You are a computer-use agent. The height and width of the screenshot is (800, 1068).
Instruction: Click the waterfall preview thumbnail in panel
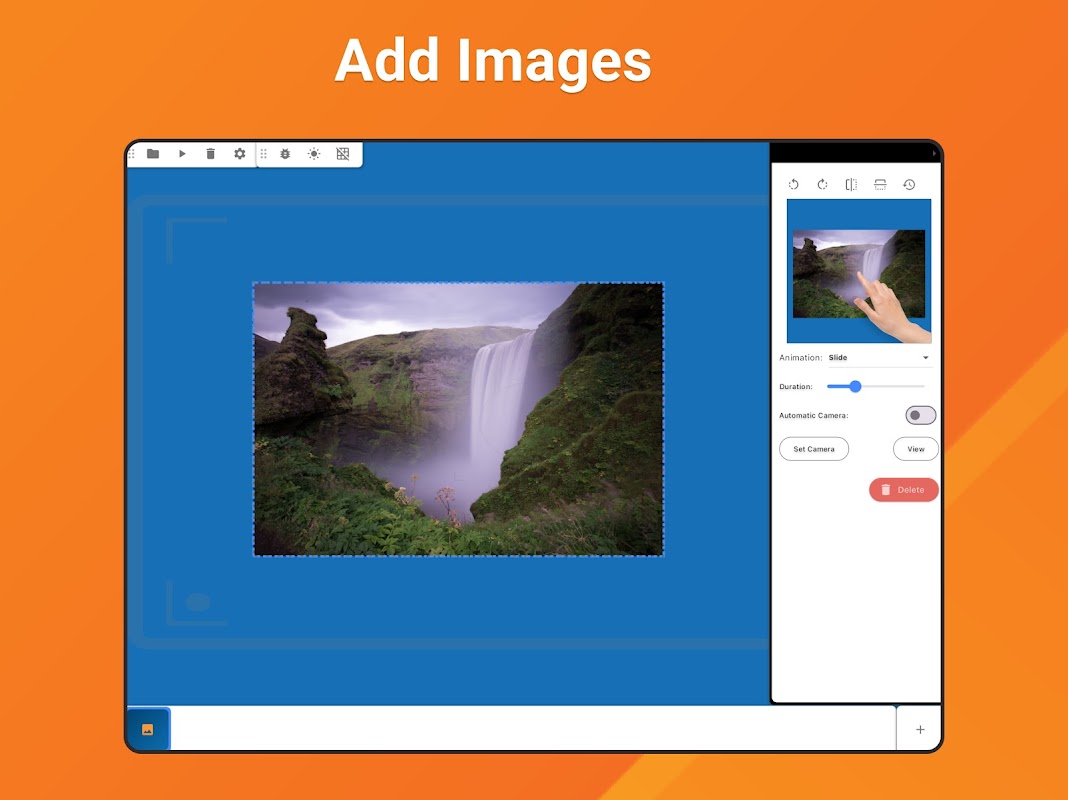[x=859, y=271]
